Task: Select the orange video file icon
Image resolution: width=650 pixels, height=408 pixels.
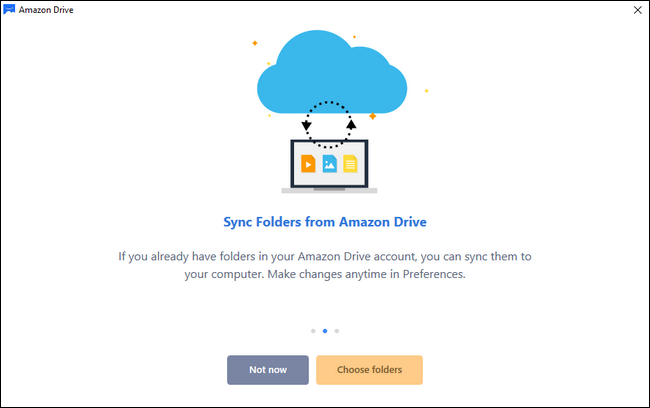Action: point(309,163)
